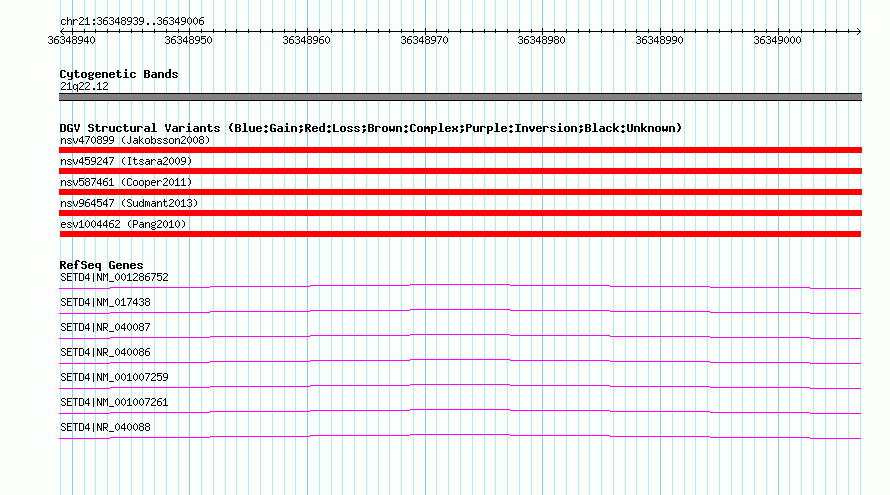Open variant nsv964547 (Sudmant2013) label

click(x=129, y=203)
